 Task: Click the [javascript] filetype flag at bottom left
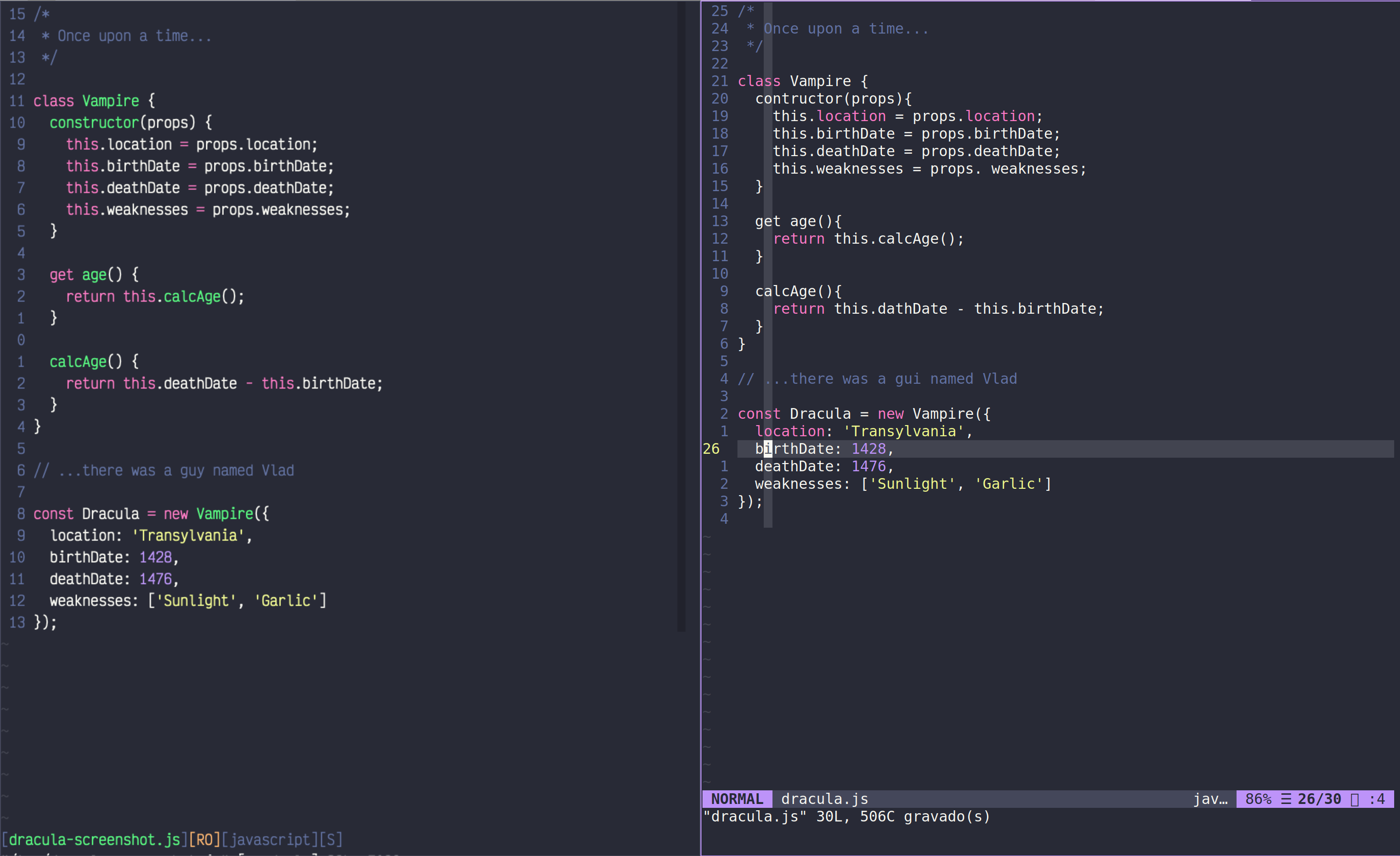271,839
